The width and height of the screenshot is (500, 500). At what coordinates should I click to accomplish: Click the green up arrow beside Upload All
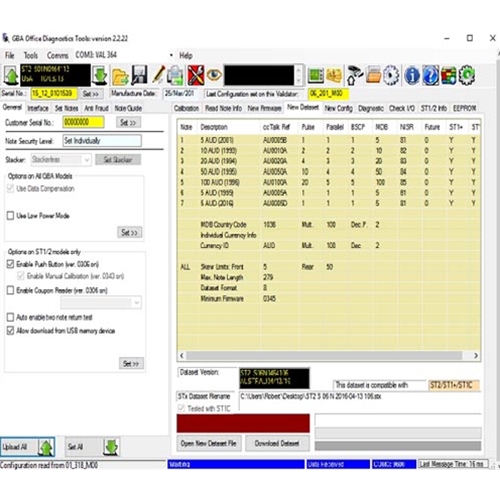tap(46, 447)
